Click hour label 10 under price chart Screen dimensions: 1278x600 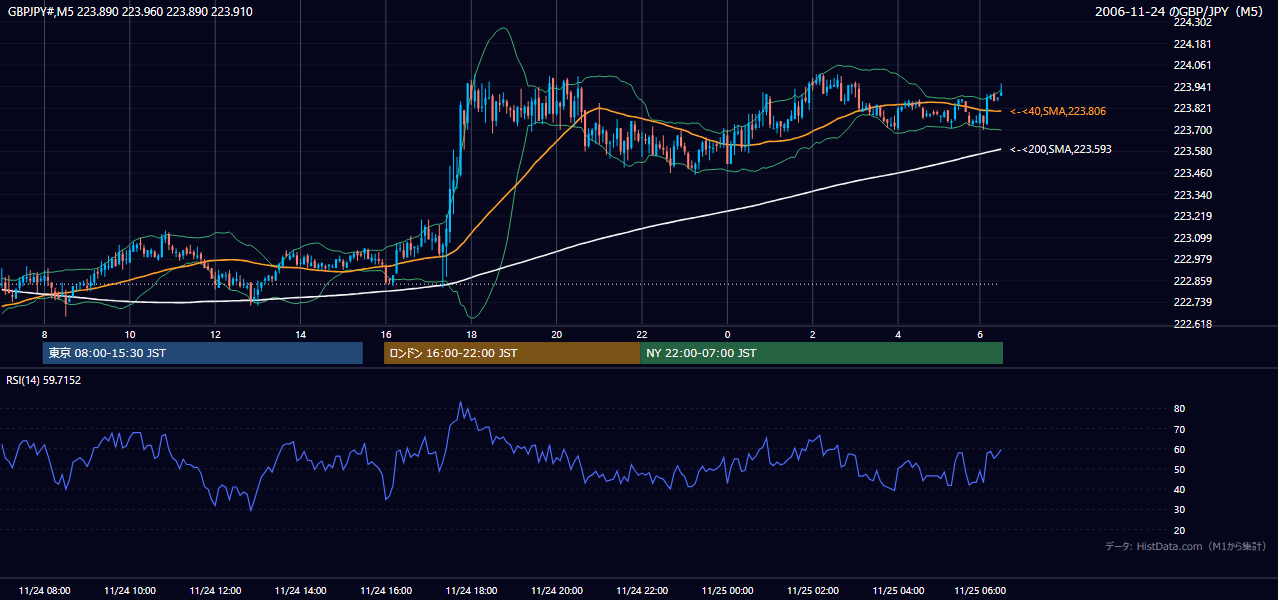pyautogui.click(x=130, y=334)
